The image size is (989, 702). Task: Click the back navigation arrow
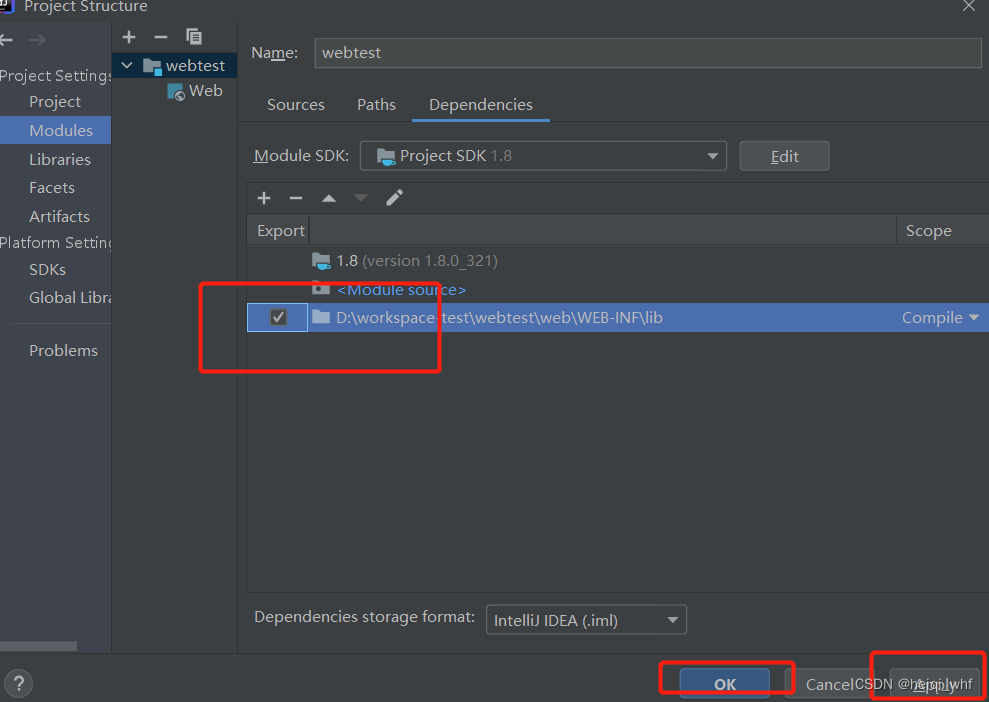(x=6, y=40)
